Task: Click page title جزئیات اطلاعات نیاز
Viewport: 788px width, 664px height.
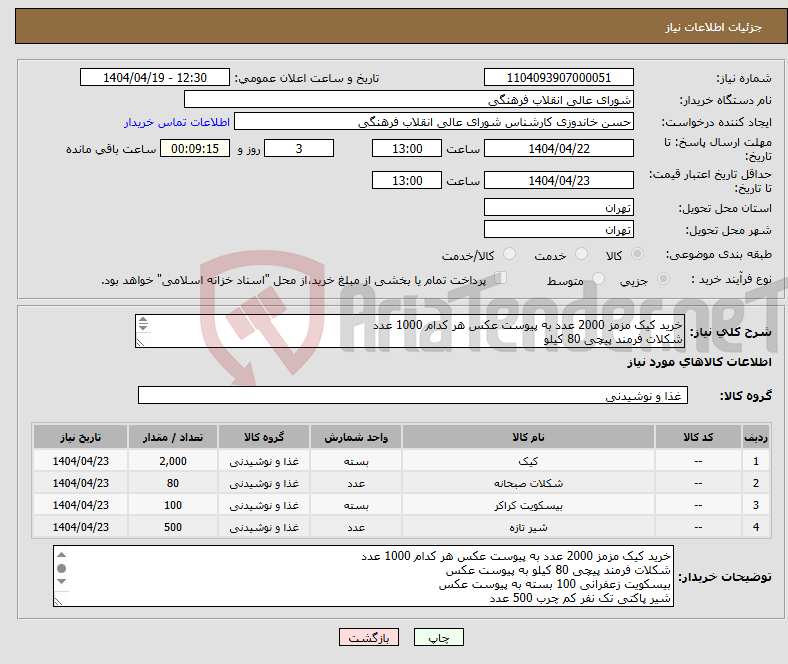Action: [714, 27]
